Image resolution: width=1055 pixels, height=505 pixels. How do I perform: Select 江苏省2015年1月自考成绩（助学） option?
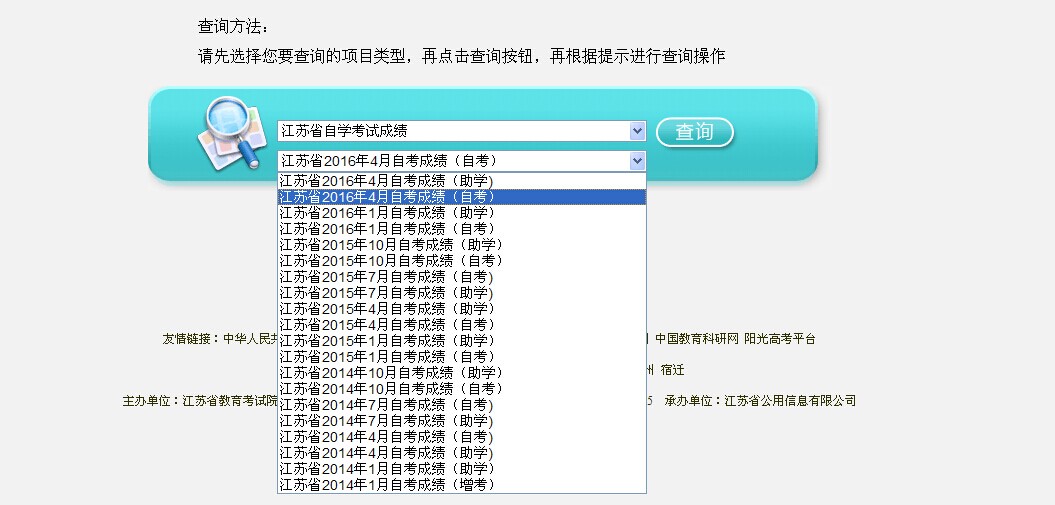[462, 341]
